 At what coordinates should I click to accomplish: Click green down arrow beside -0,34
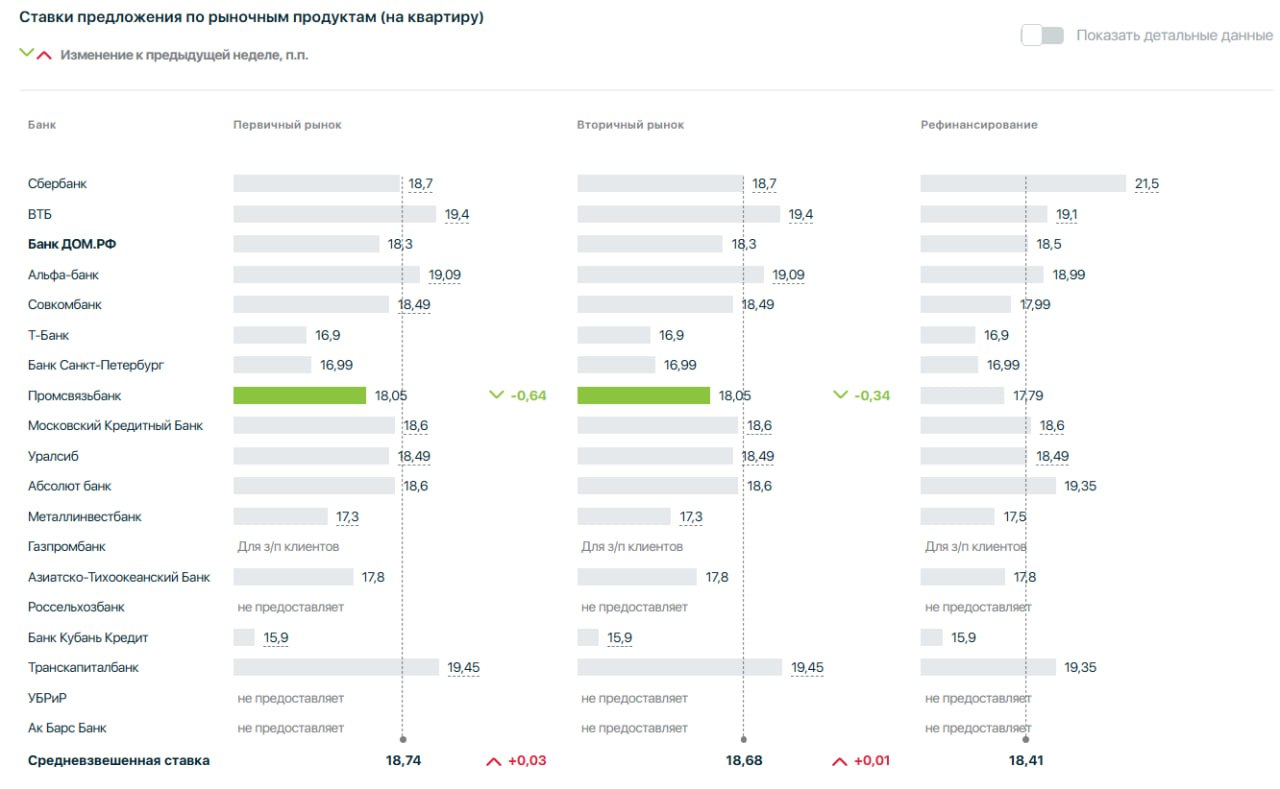(840, 395)
